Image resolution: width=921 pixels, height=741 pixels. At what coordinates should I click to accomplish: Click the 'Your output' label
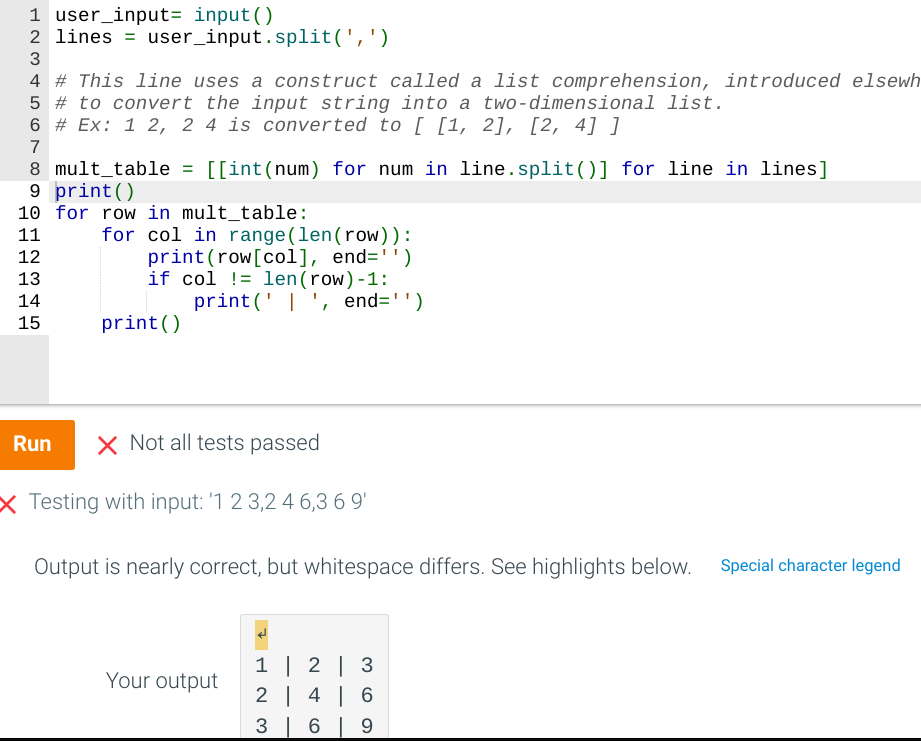[162, 680]
